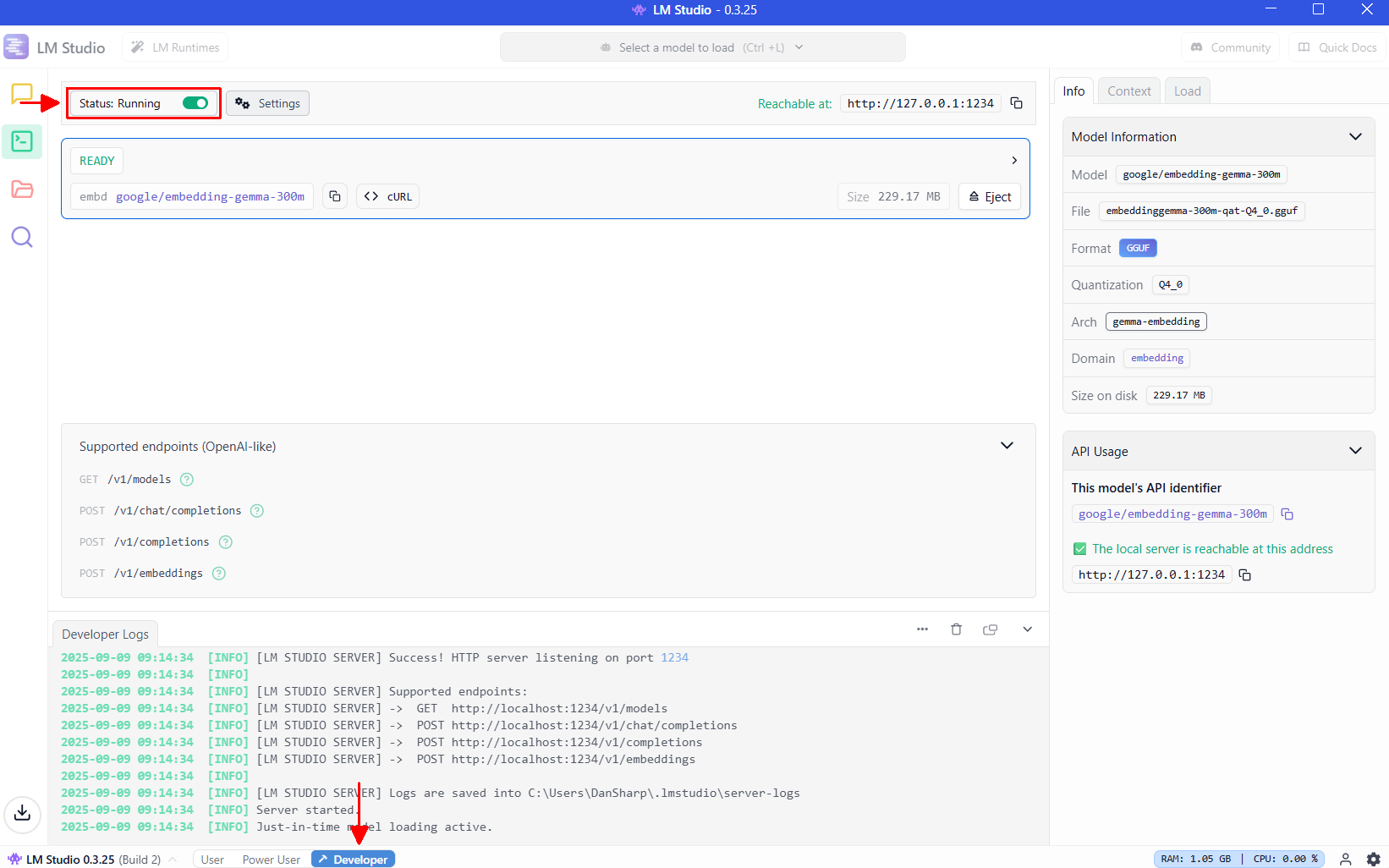The width and height of the screenshot is (1389, 868).
Task: Collapse the Developer Logs panel
Action: click(x=1027, y=629)
